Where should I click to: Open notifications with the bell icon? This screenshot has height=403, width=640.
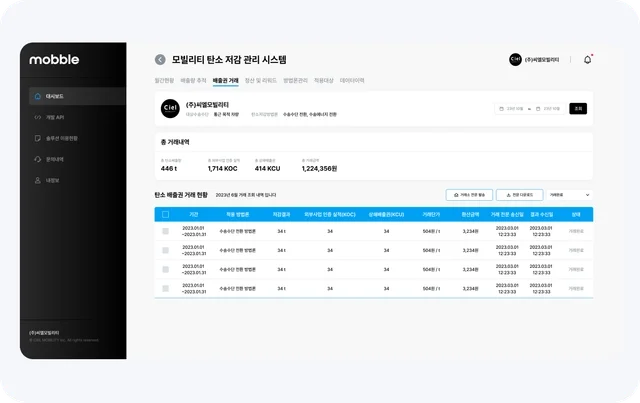pyautogui.click(x=587, y=60)
